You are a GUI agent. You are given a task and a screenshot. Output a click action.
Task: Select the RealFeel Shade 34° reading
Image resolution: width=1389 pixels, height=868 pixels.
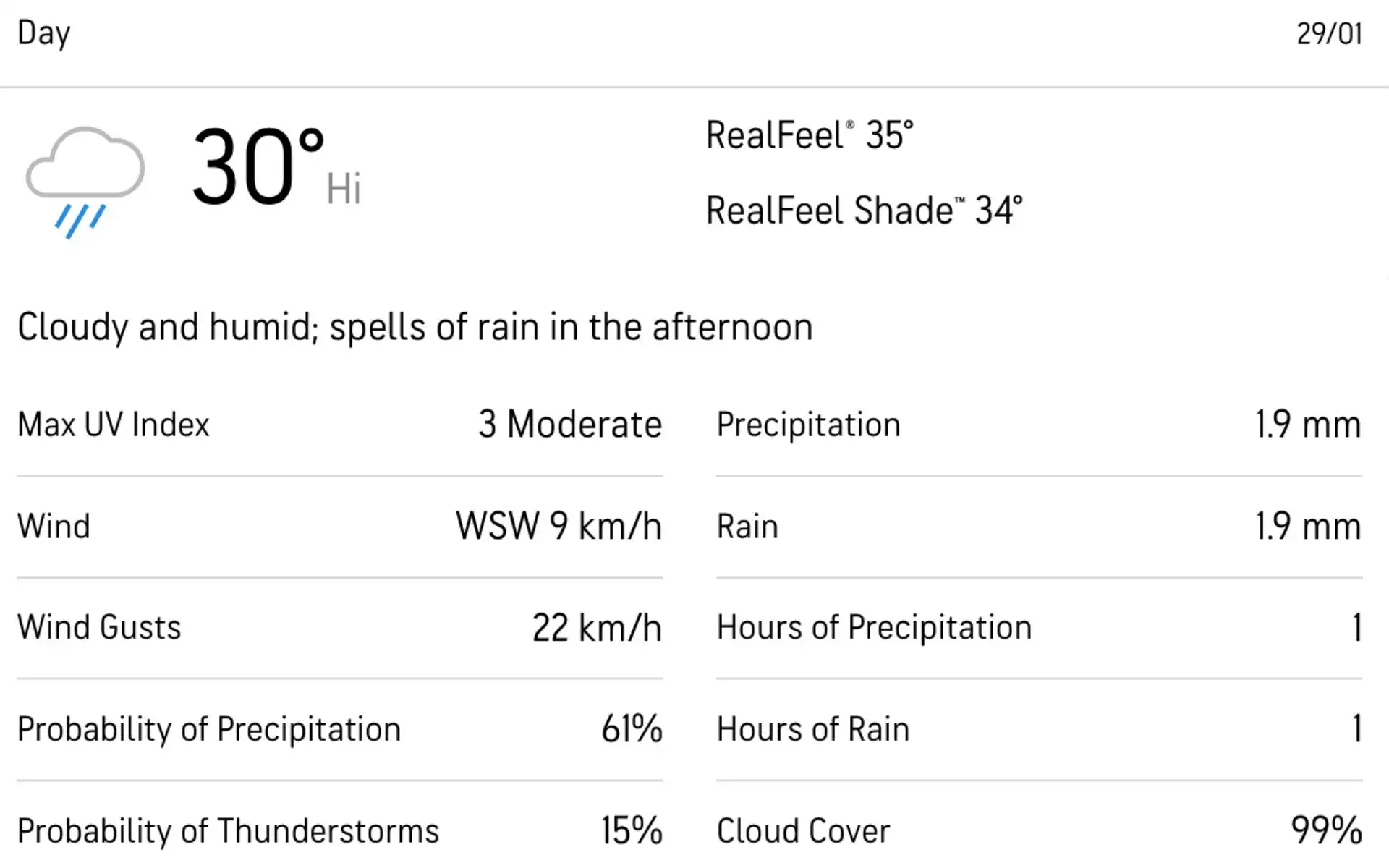coord(864,210)
